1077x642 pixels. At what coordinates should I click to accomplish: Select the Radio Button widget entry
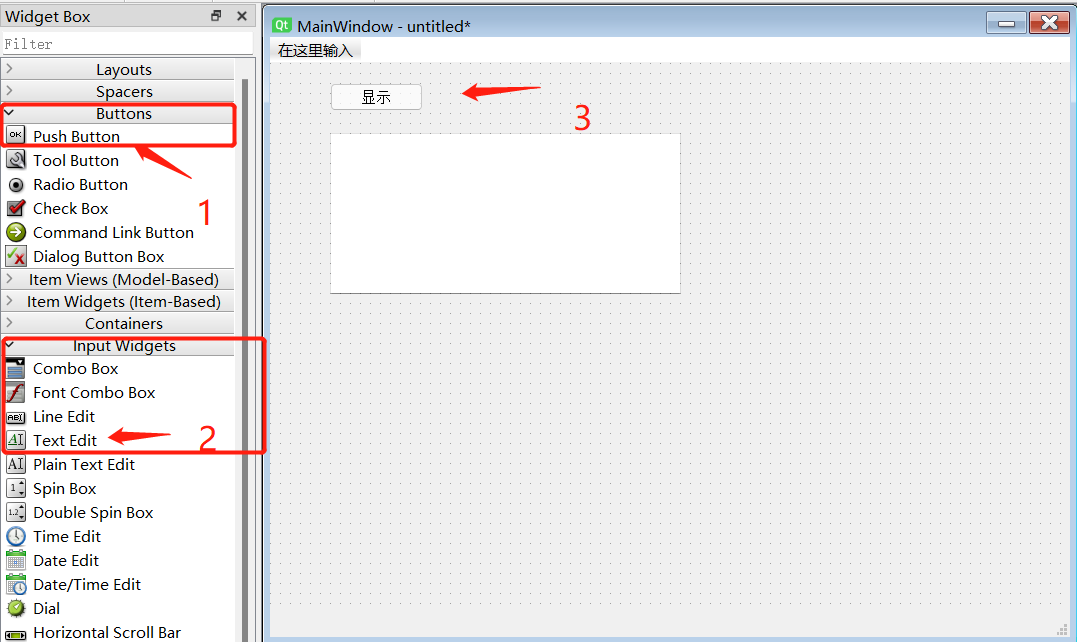(117, 185)
